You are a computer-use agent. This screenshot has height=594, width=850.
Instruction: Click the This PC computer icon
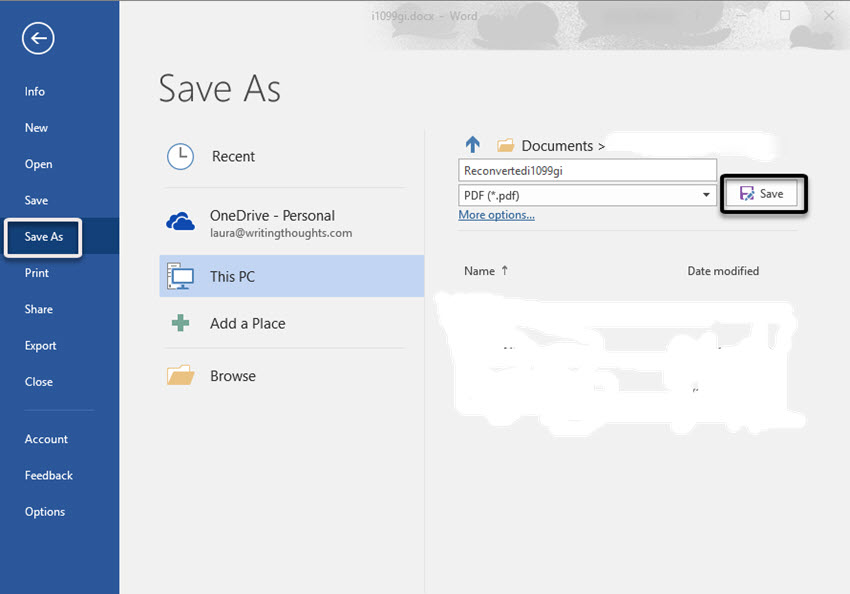180,276
